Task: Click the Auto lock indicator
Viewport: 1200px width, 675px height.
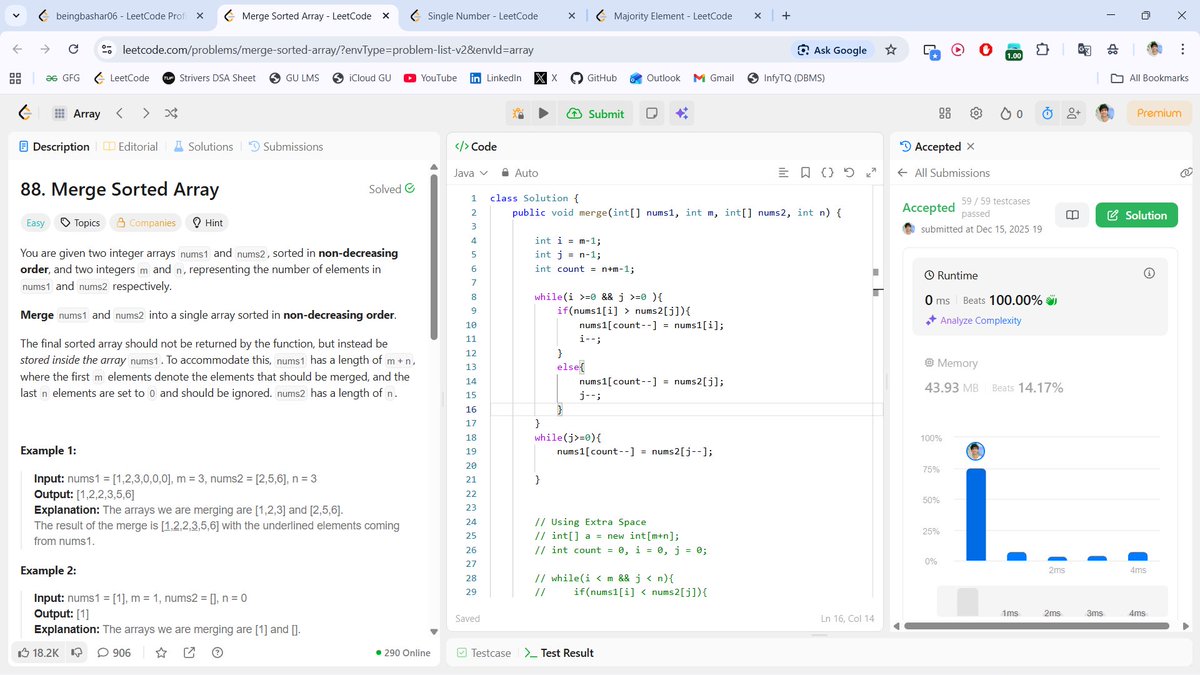Action: [x=519, y=173]
